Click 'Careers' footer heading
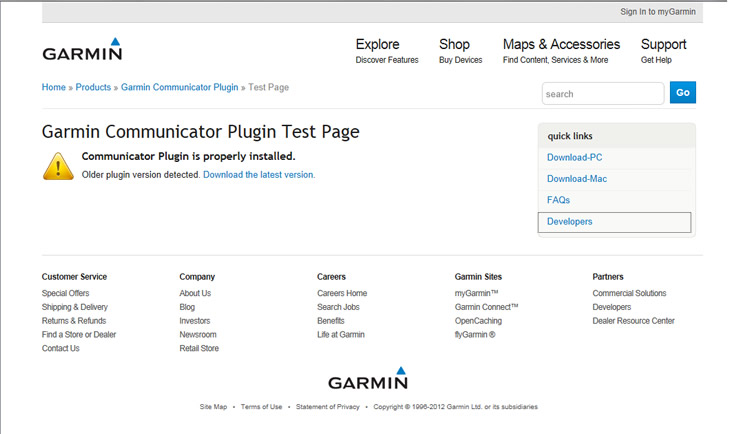The height and width of the screenshot is (434, 730). point(331,277)
